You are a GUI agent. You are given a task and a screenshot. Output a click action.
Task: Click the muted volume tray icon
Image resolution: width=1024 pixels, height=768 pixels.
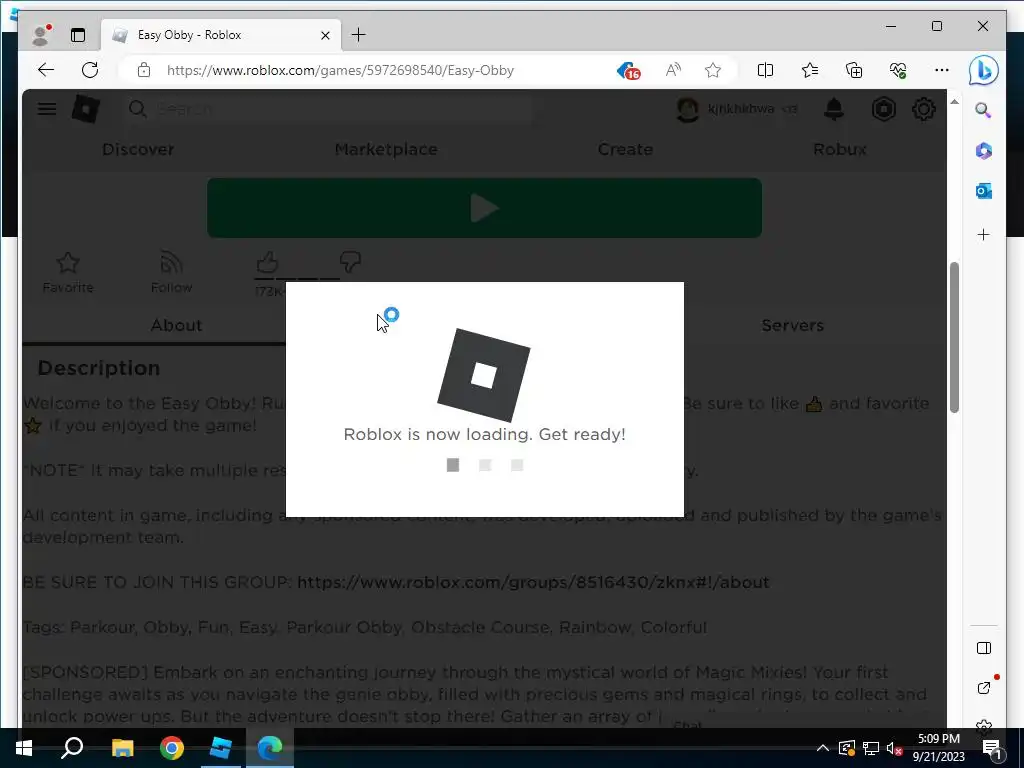[895, 748]
